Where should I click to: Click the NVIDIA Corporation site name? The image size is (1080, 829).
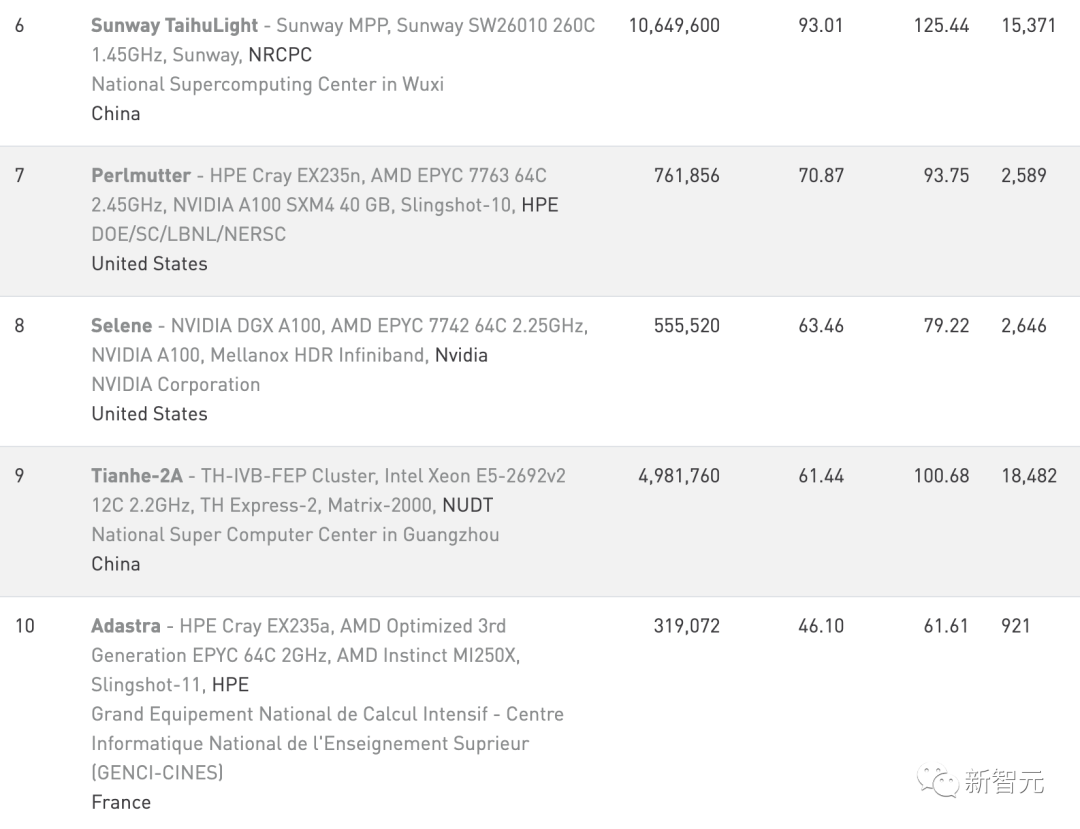pyautogui.click(x=175, y=384)
